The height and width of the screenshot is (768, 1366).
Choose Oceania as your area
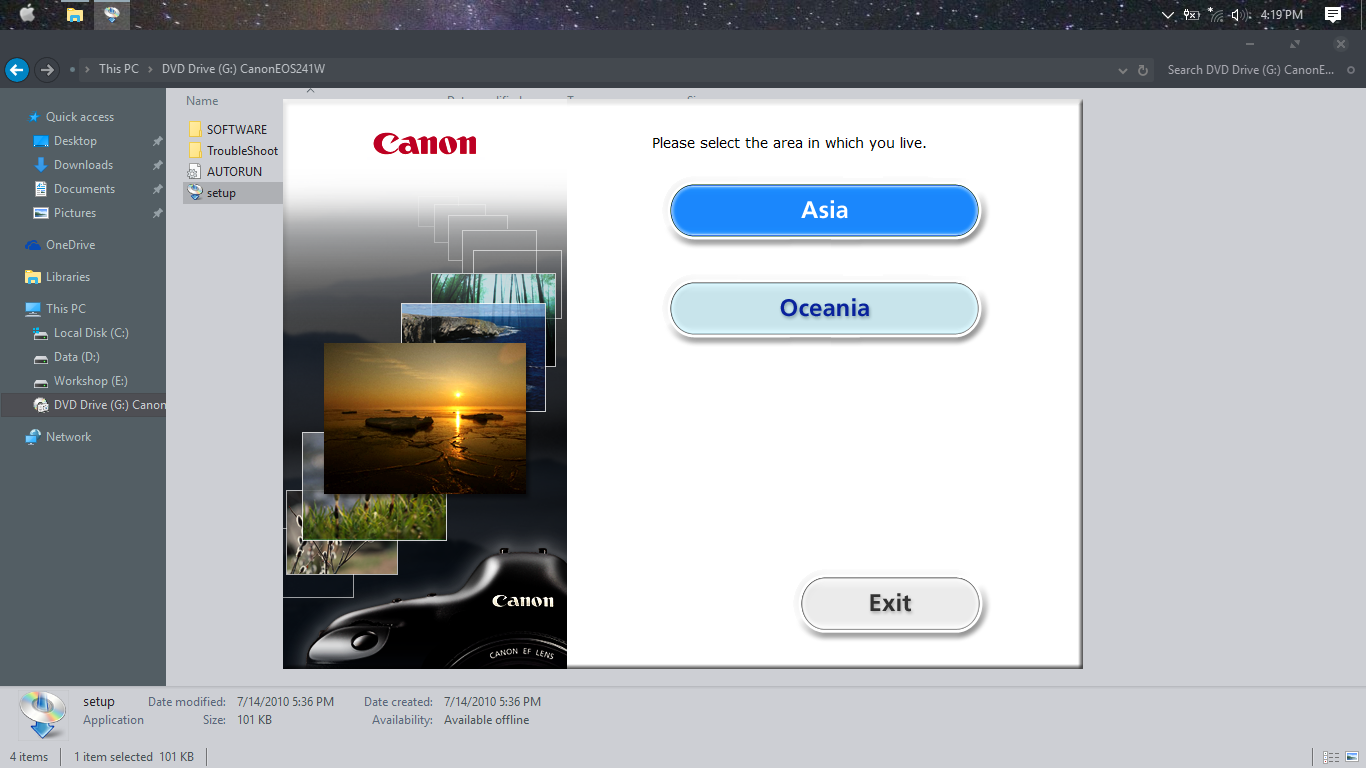pyautogui.click(x=824, y=308)
